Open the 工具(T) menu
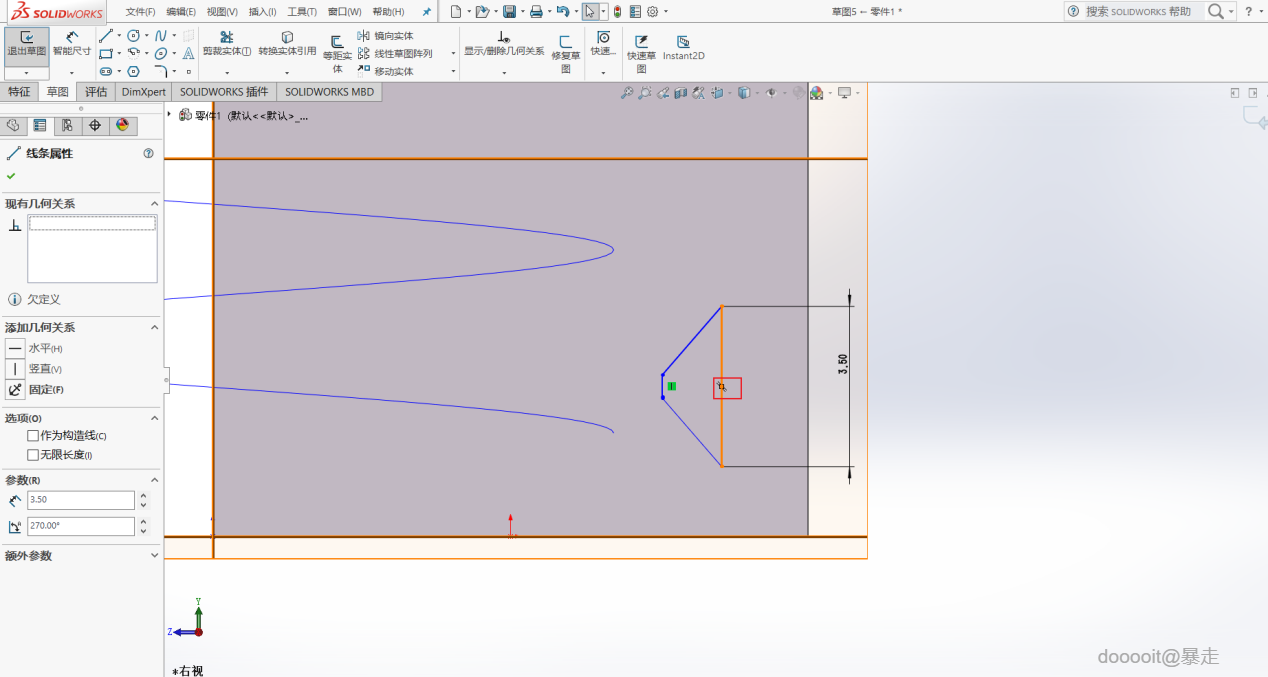 click(x=302, y=12)
